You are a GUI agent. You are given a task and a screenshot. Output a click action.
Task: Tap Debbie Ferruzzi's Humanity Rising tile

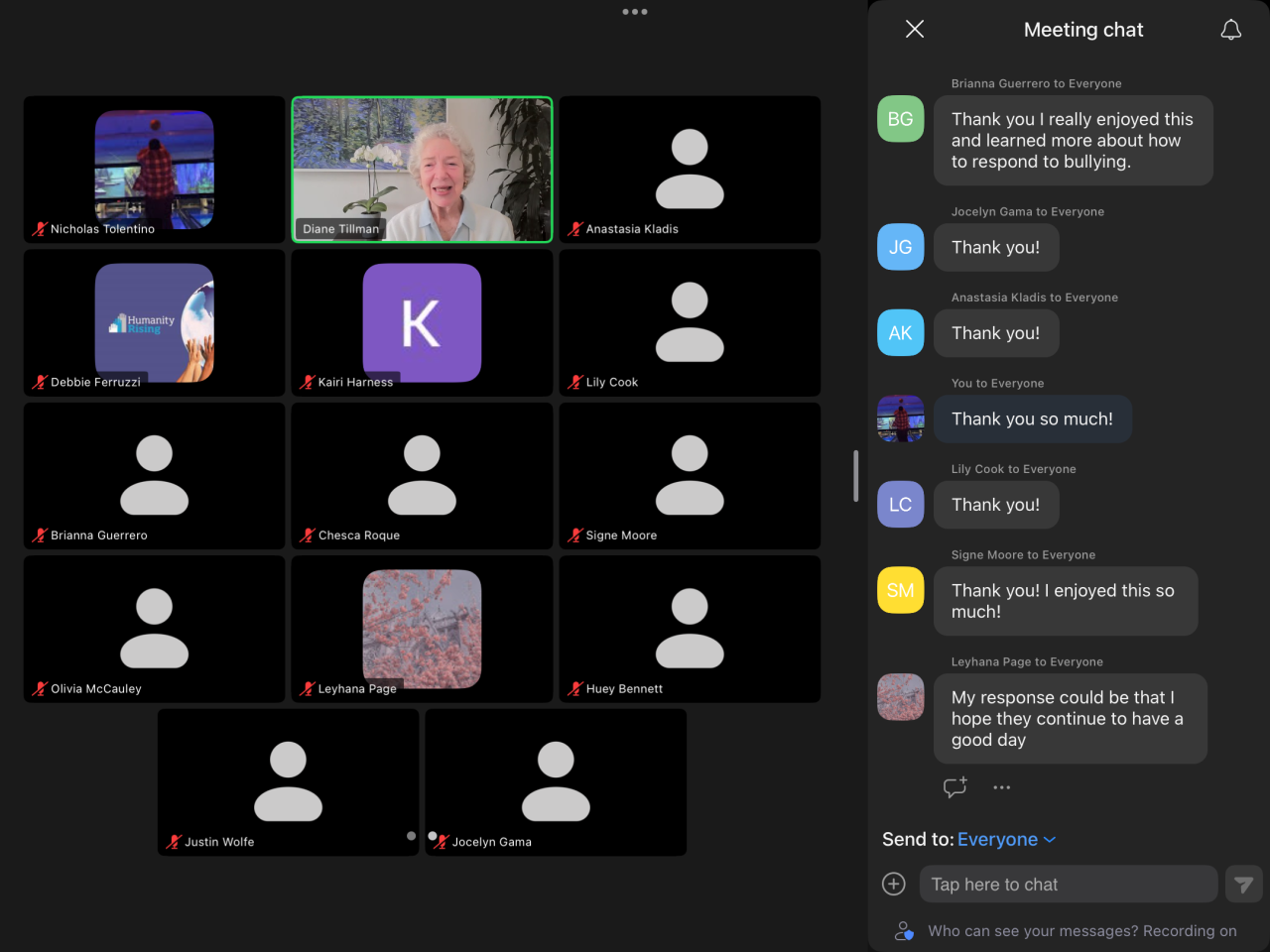click(x=154, y=322)
